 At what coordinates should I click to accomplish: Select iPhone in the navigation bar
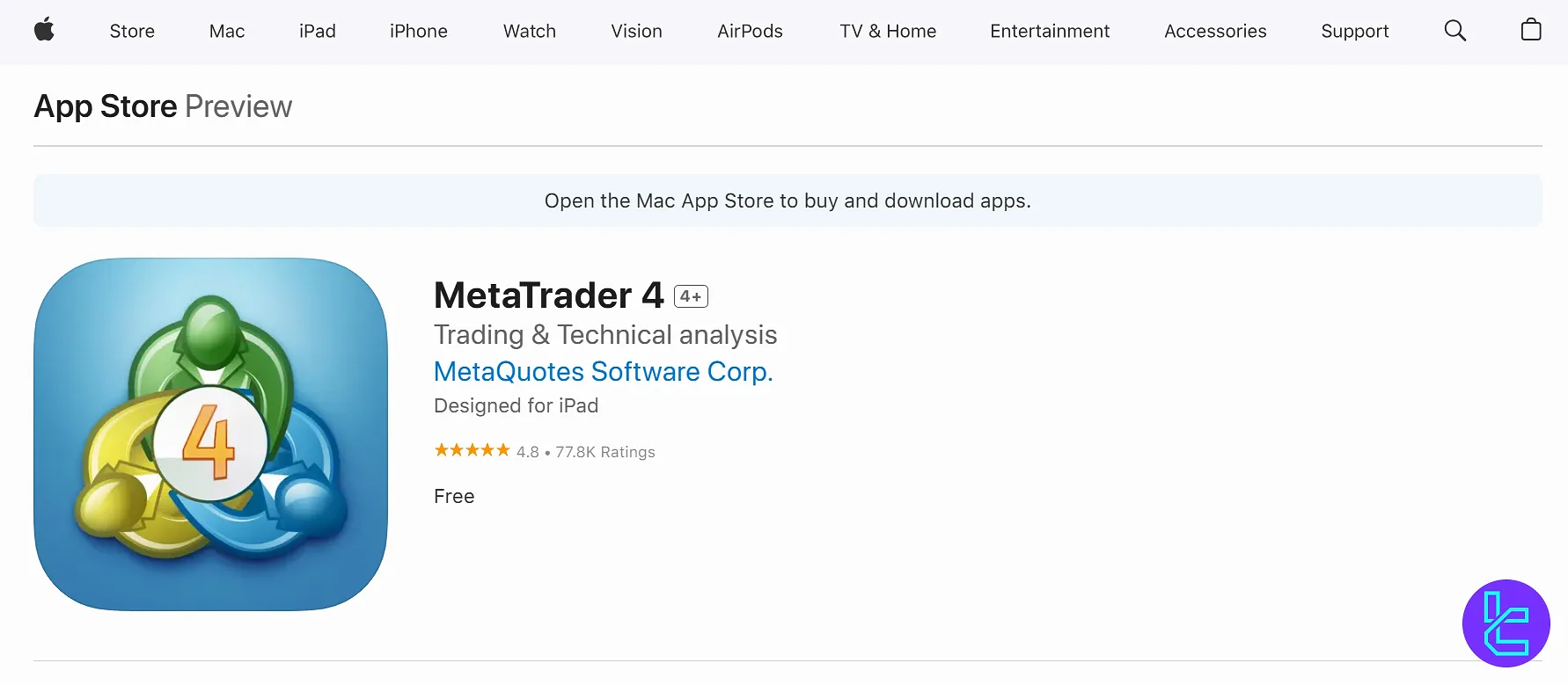point(419,31)
